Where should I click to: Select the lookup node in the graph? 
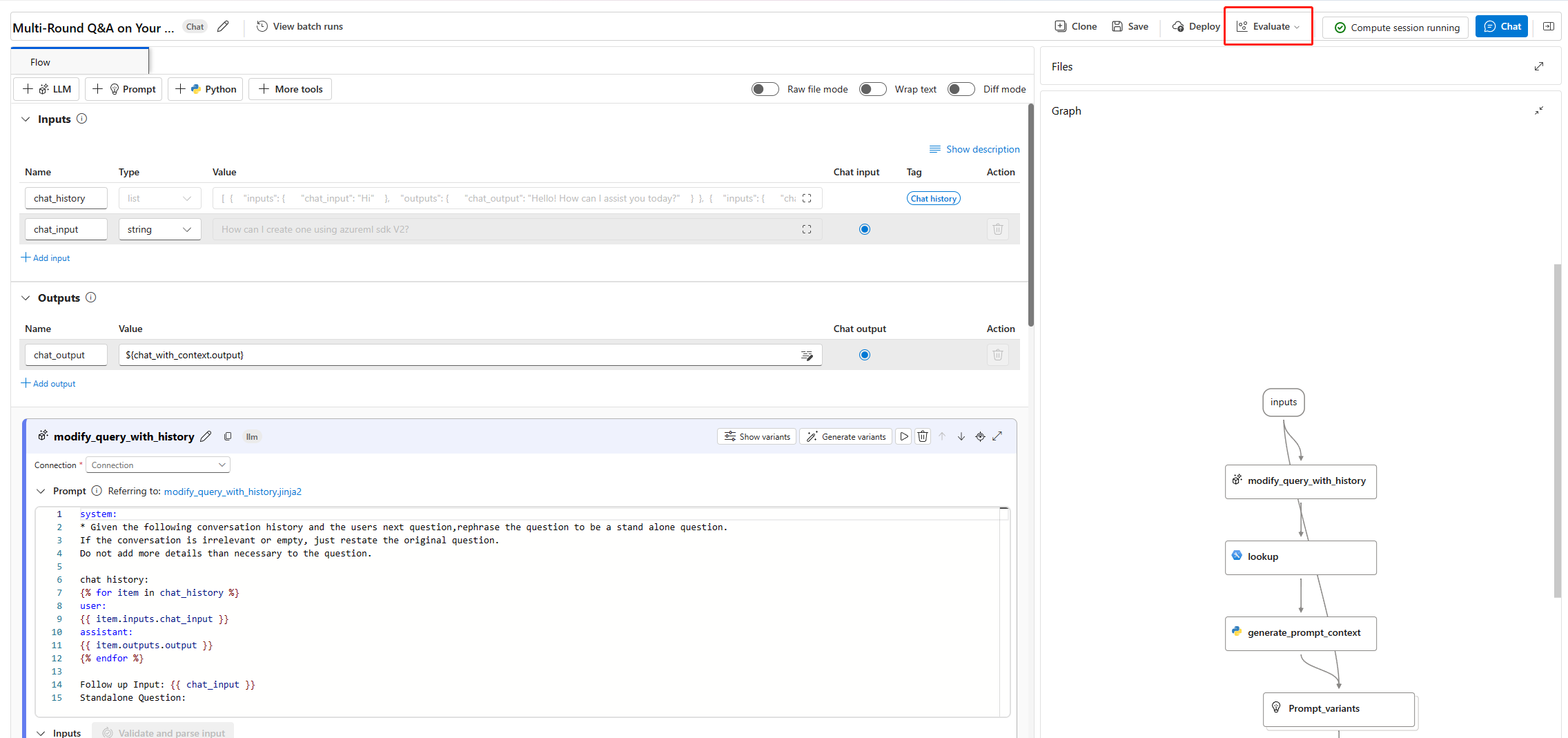point(1300,557)
